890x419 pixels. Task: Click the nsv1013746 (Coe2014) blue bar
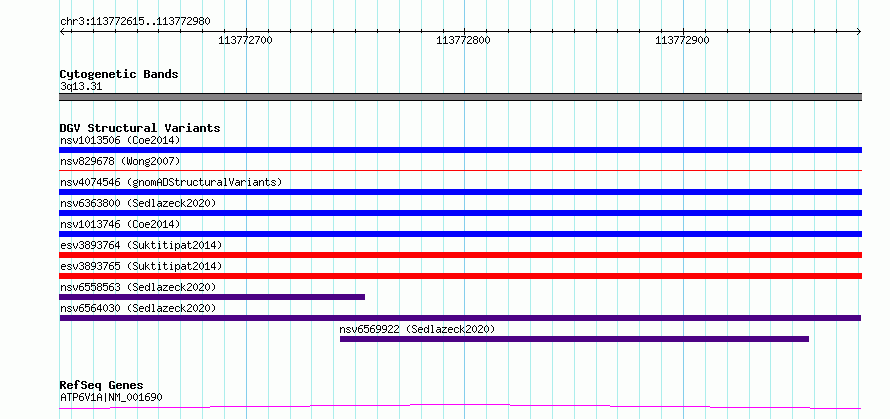coord(460,234)
